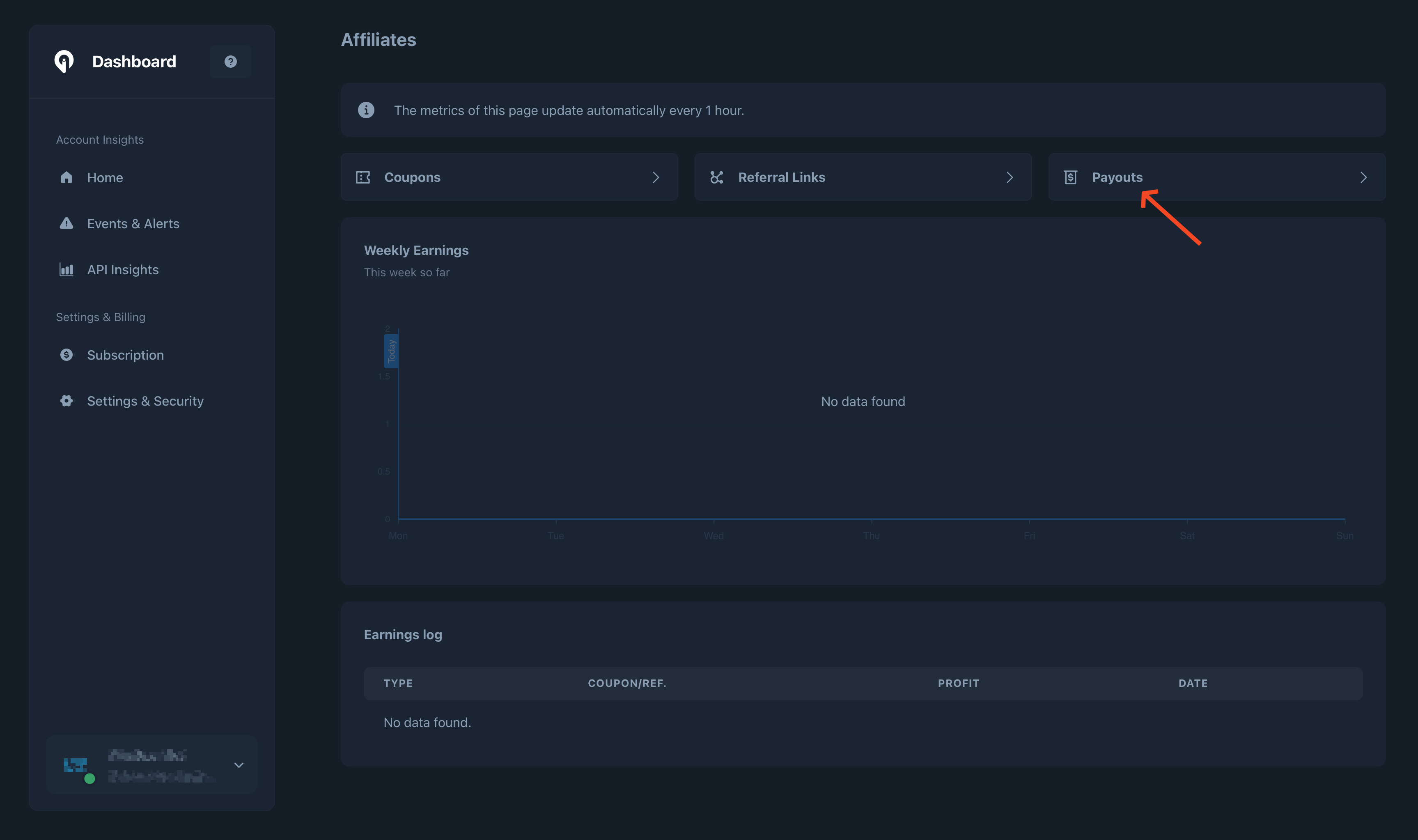Click the Home house icon

(66, 177)
